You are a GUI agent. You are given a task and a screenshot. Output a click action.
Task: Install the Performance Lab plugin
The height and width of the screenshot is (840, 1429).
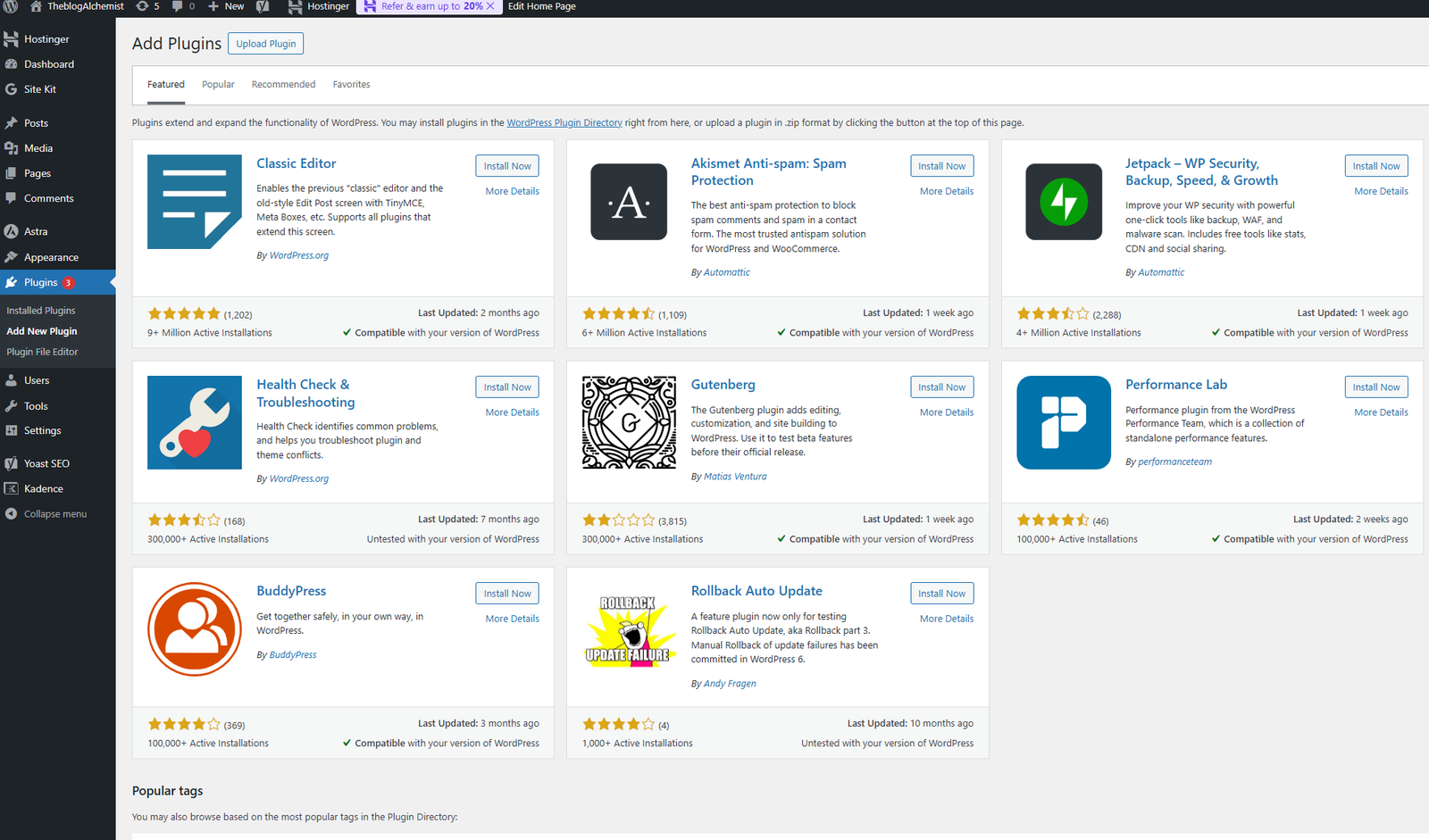click(1376, 387)
